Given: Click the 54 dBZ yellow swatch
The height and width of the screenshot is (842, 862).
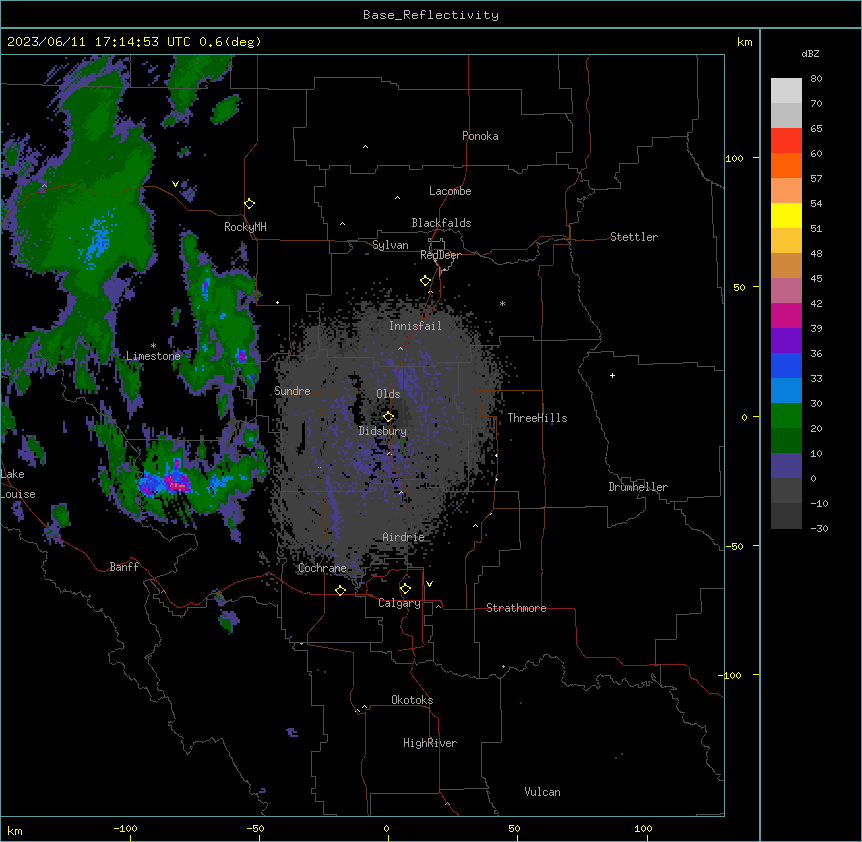Looking at the screenshot, I should tap(786, 215).
